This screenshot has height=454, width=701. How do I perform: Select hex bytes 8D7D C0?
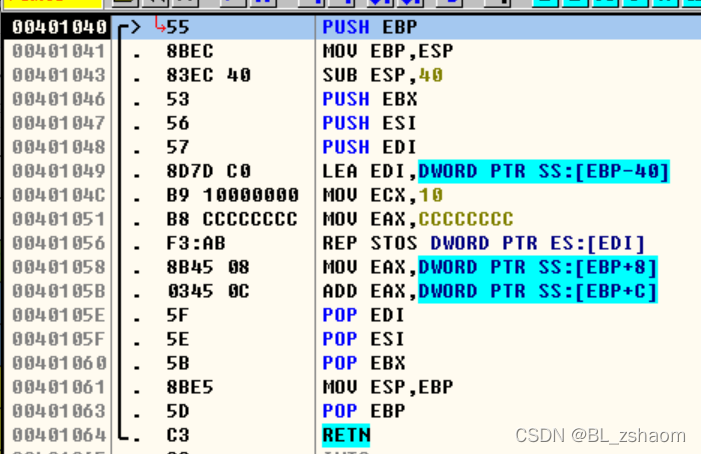pos(208,172)
